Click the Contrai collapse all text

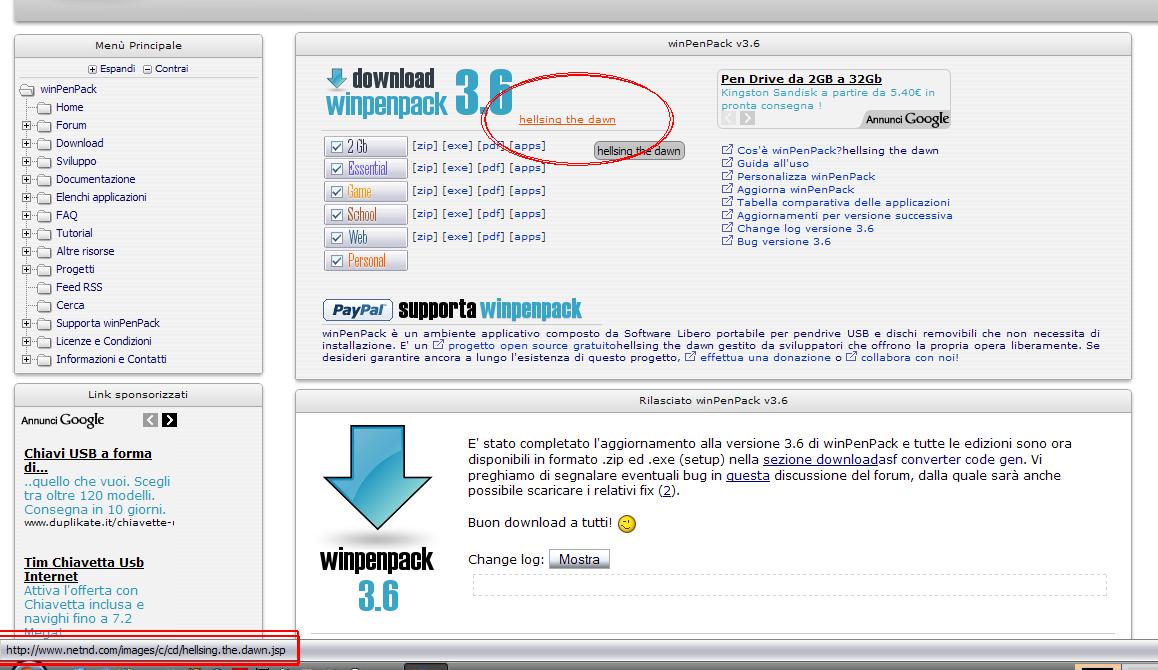click(171, 69)
